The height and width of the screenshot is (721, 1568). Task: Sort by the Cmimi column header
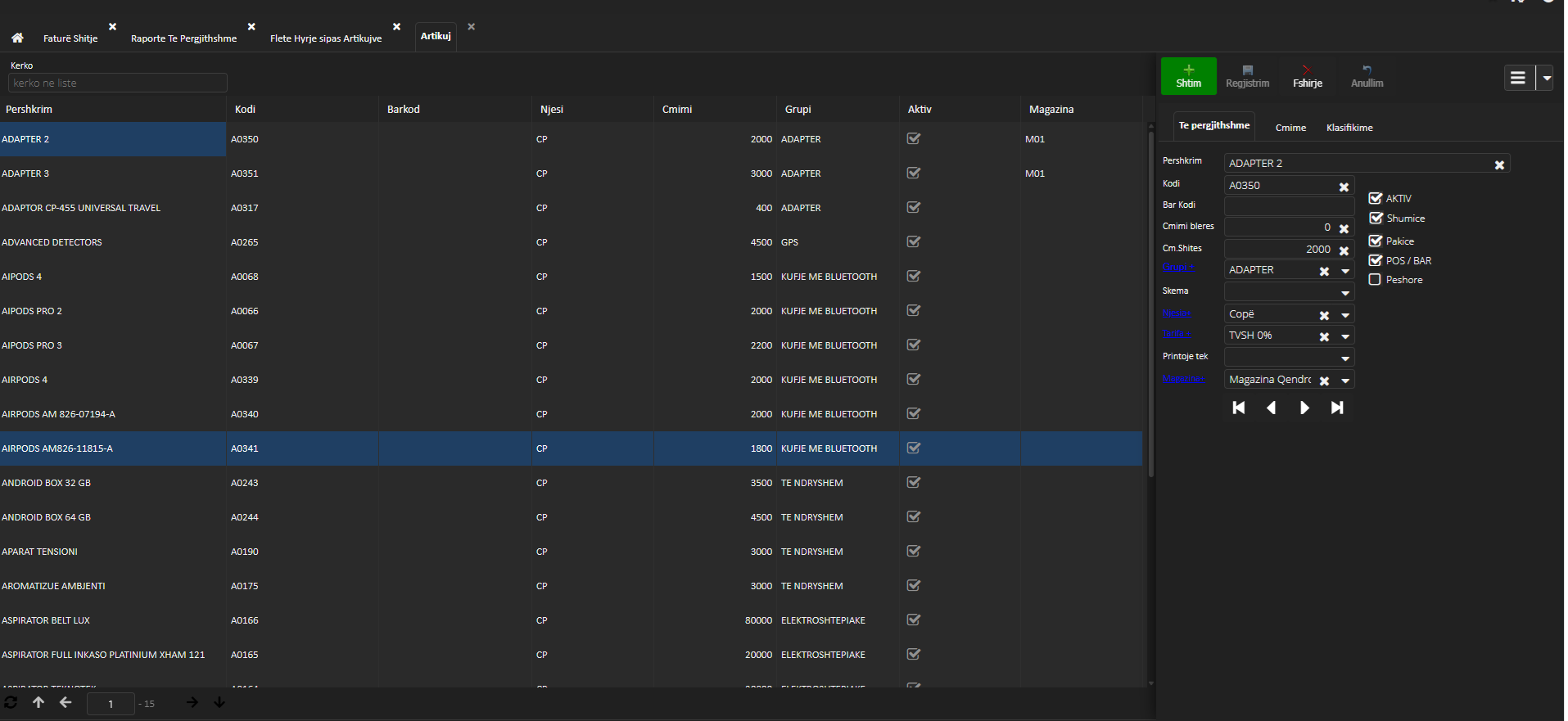(677, 109)
